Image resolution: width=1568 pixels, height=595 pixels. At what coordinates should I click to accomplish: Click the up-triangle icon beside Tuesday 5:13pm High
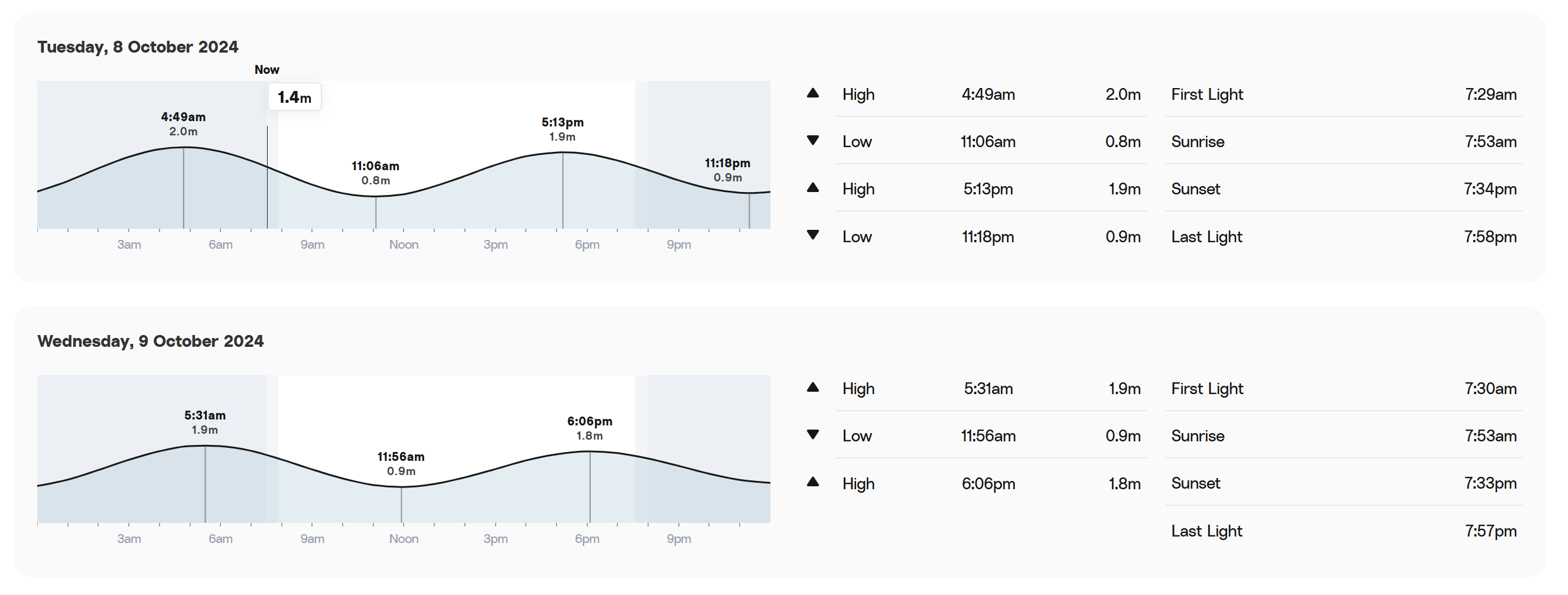coord(812,187)
